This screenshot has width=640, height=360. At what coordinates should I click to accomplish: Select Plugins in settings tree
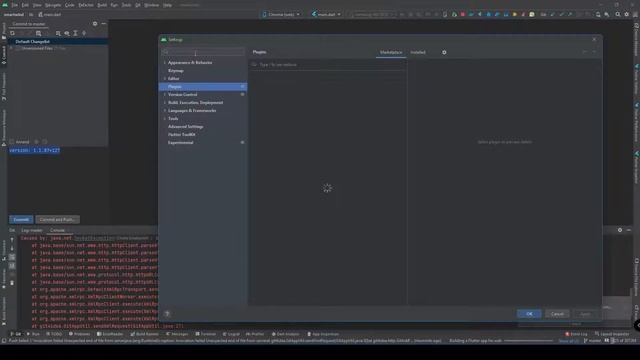(203, 87)
